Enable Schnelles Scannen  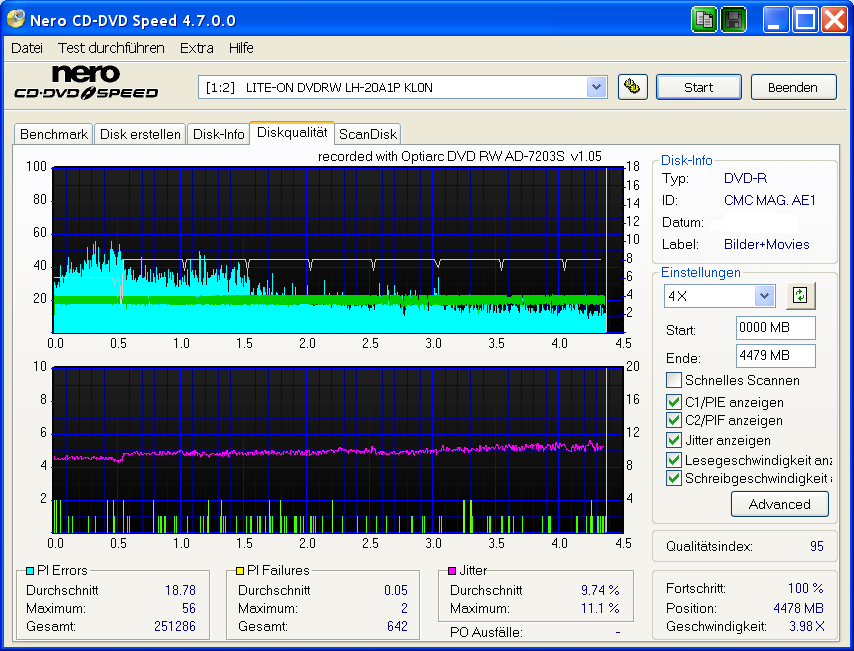(673, 379)
